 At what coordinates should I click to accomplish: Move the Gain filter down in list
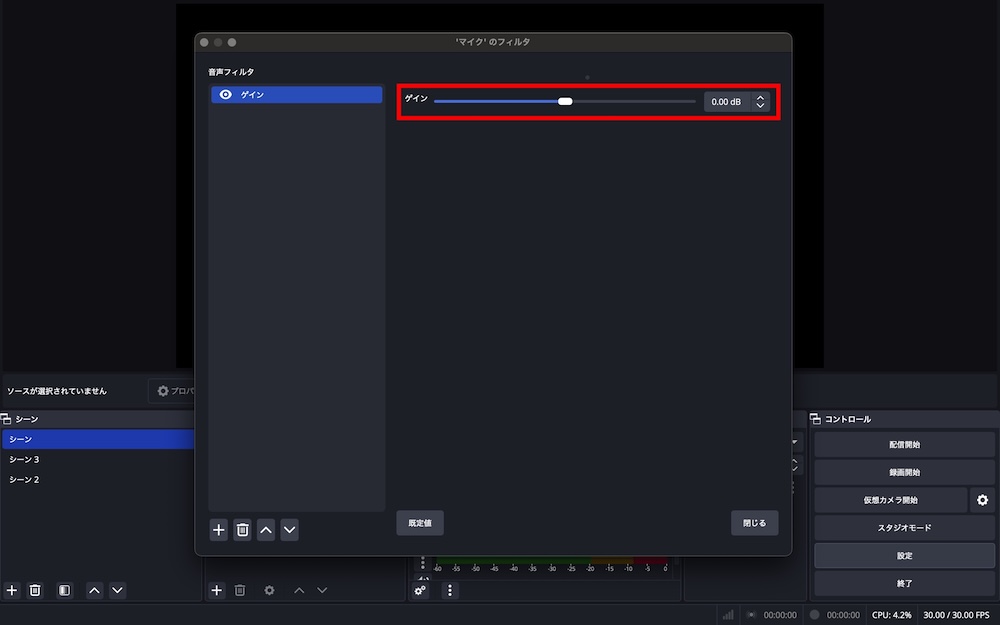pos(289,530)
